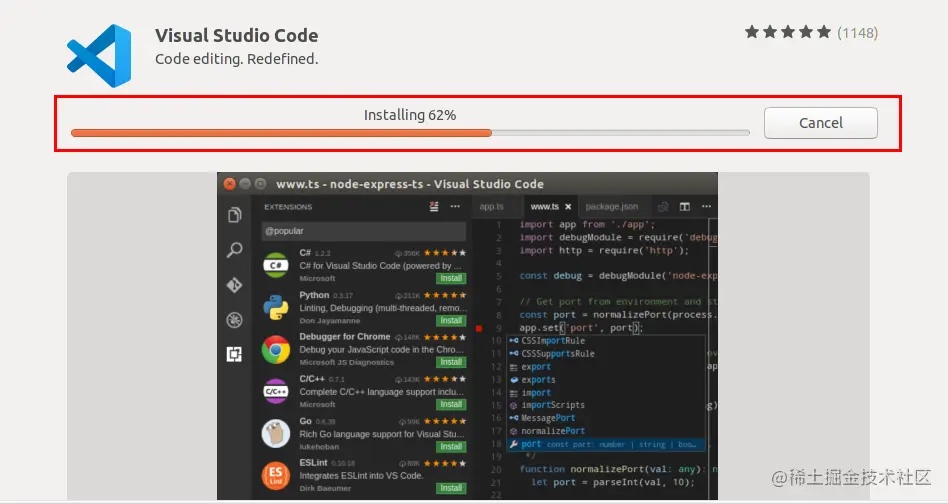Image resolution: width=948 pixels, height=504 pixels.
Task: Open Explorer files icon in preview sidebar
Action: (235, 215)
